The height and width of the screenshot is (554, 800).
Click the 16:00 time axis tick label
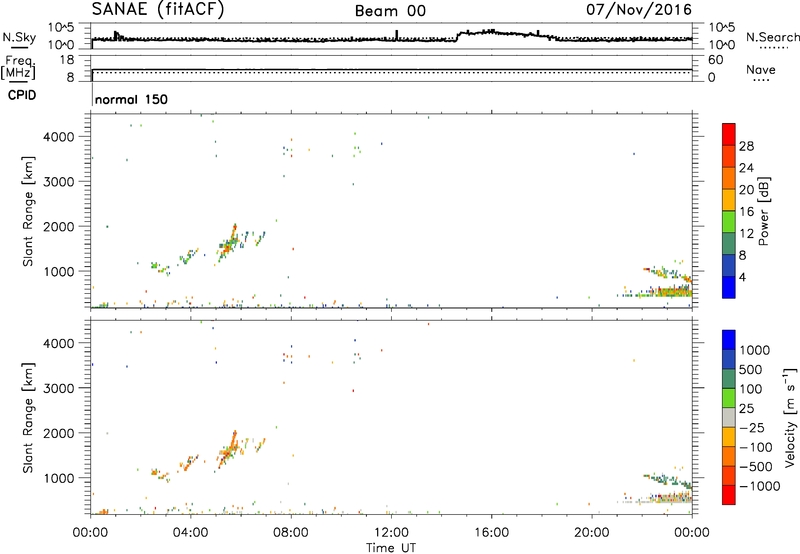click(491, 533)
